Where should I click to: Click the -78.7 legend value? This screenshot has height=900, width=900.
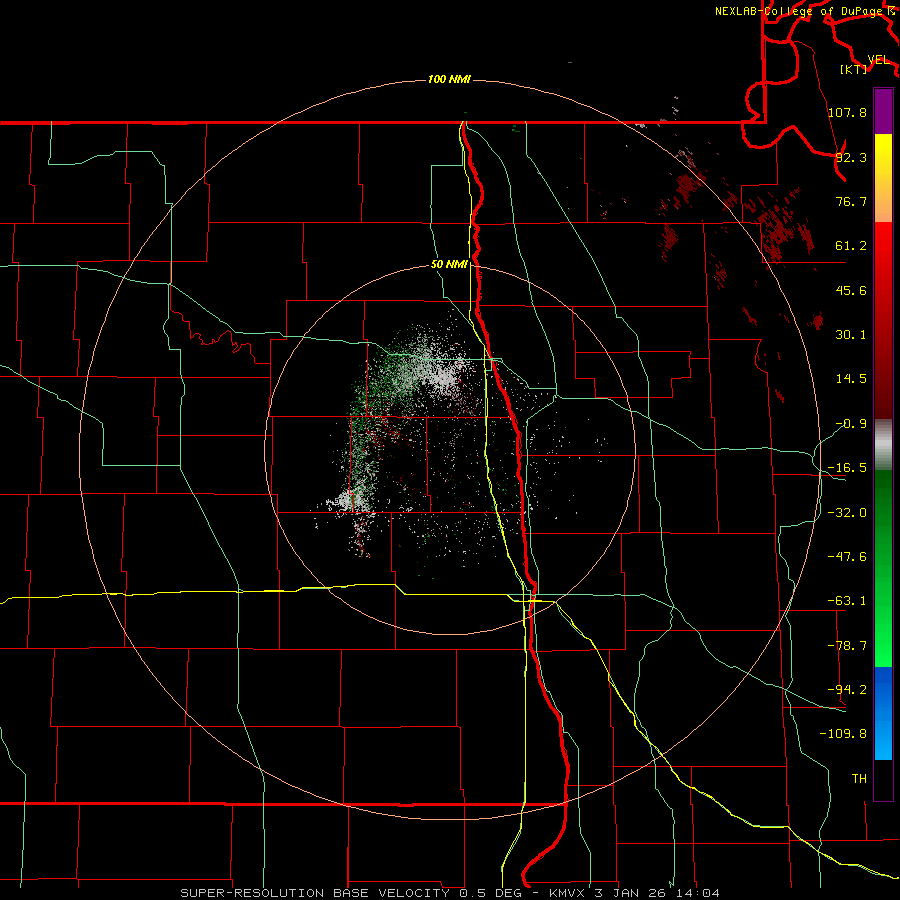coord(847,646)
